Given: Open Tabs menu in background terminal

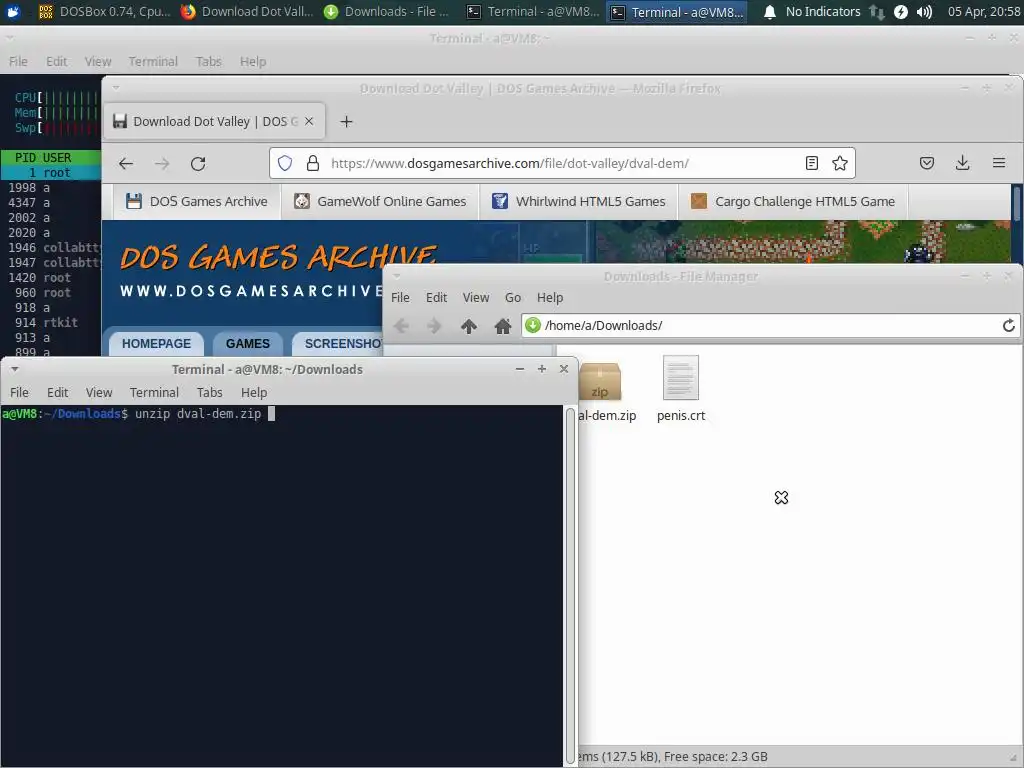Looking at the screenshot, I should pyautogui.click(x=208, y=61).
